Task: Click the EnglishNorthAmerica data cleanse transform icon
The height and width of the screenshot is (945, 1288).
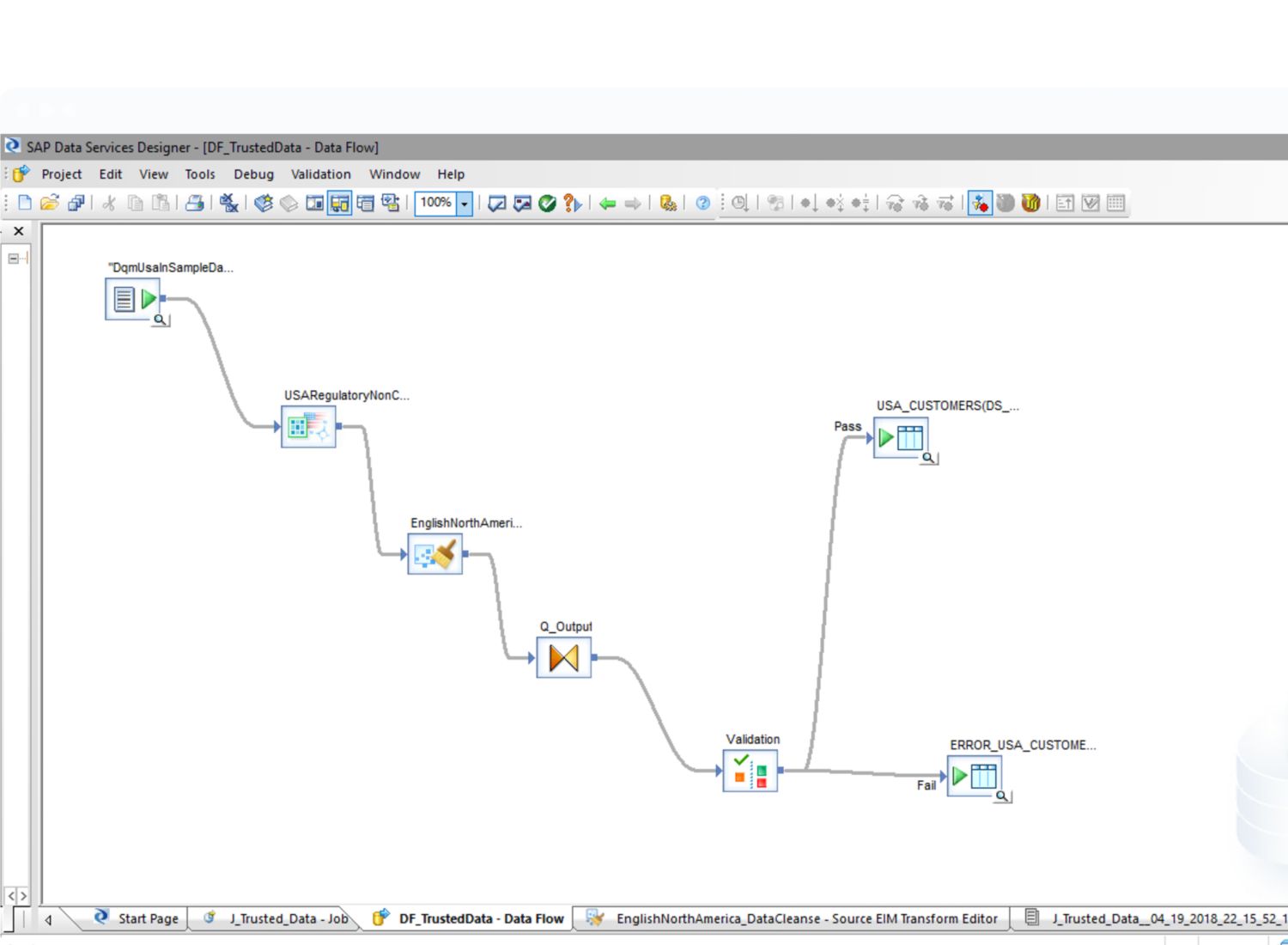Action: pos(434,554)
